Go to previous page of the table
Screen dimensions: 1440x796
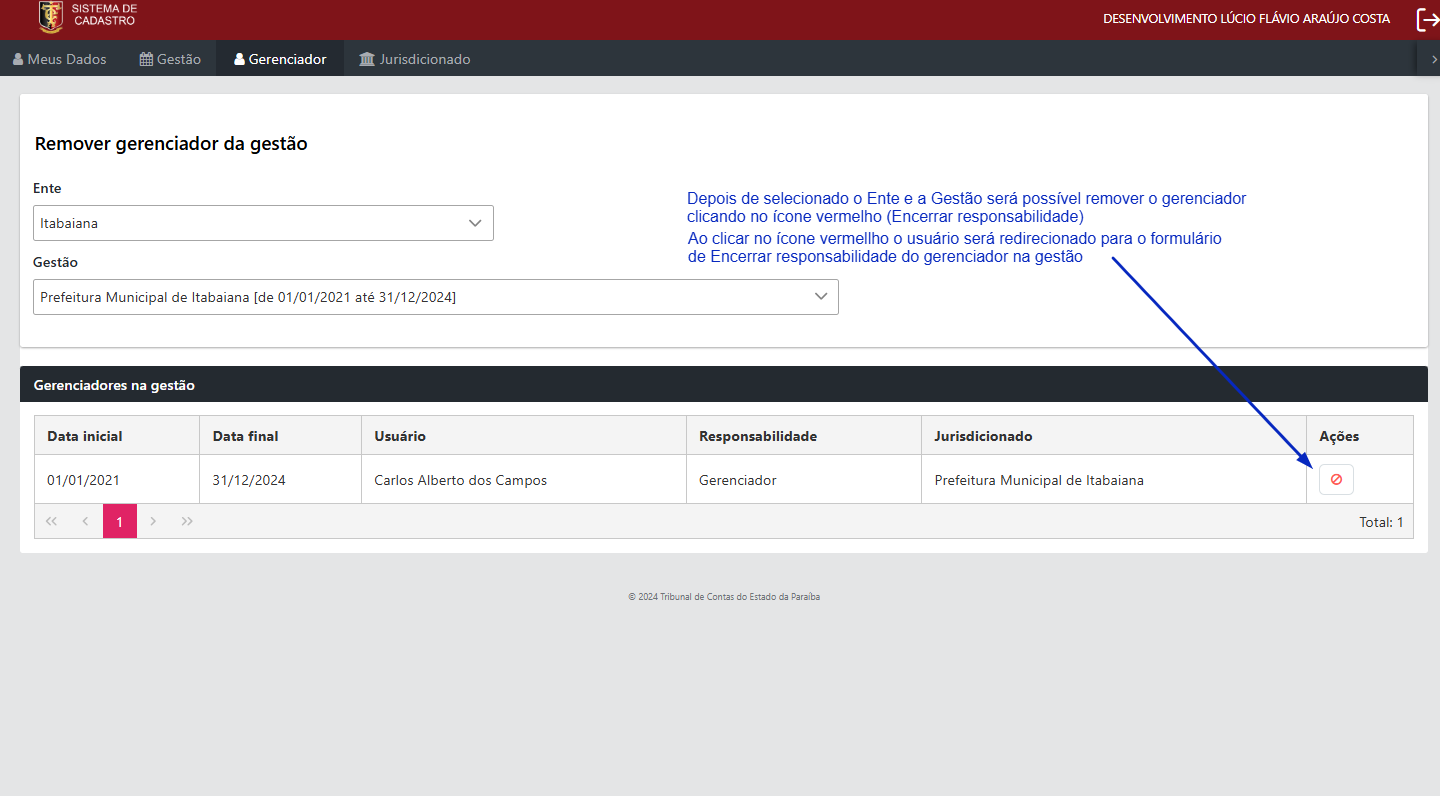[85, 521]
